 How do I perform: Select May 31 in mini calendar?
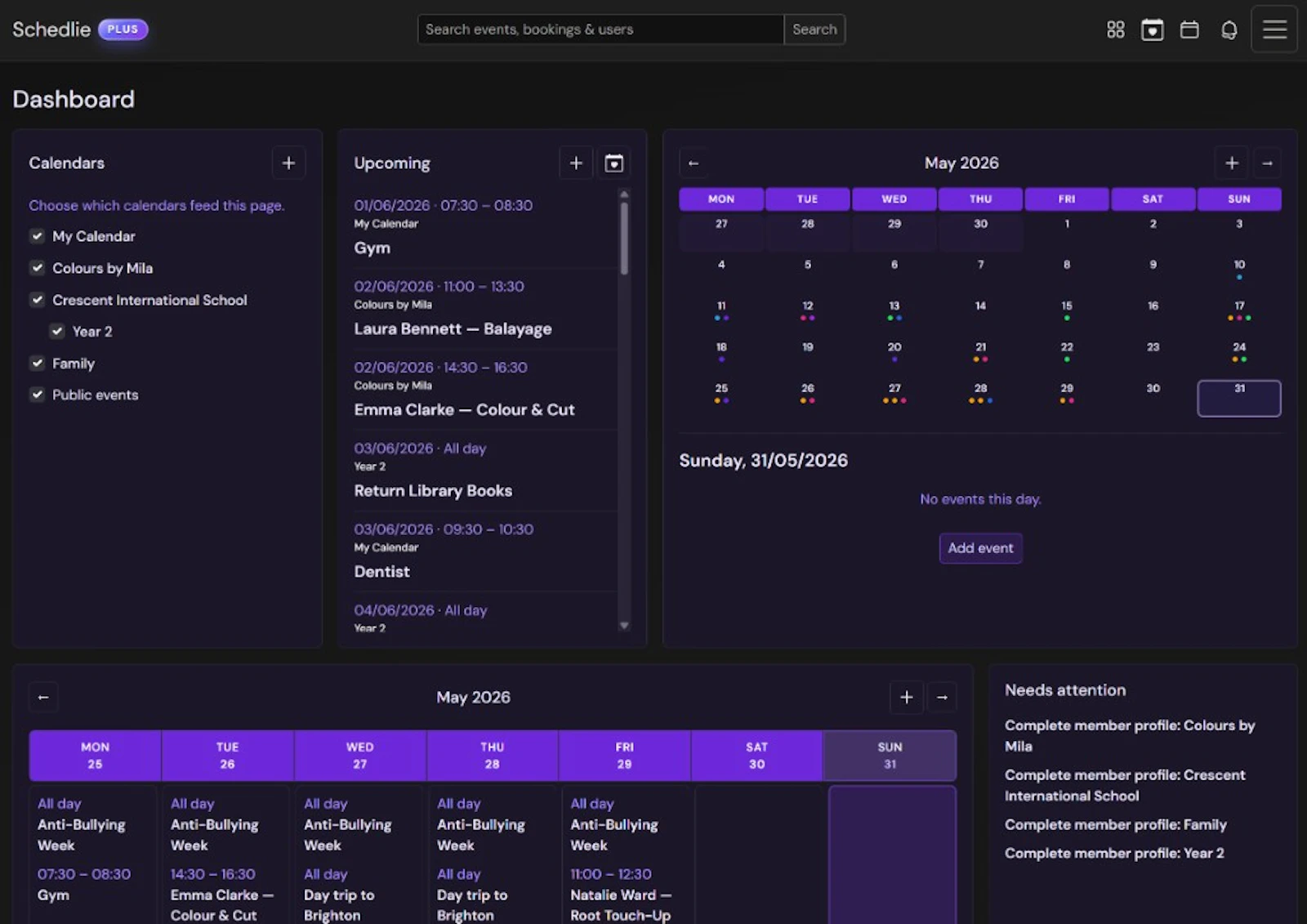tap(1239, 398)
